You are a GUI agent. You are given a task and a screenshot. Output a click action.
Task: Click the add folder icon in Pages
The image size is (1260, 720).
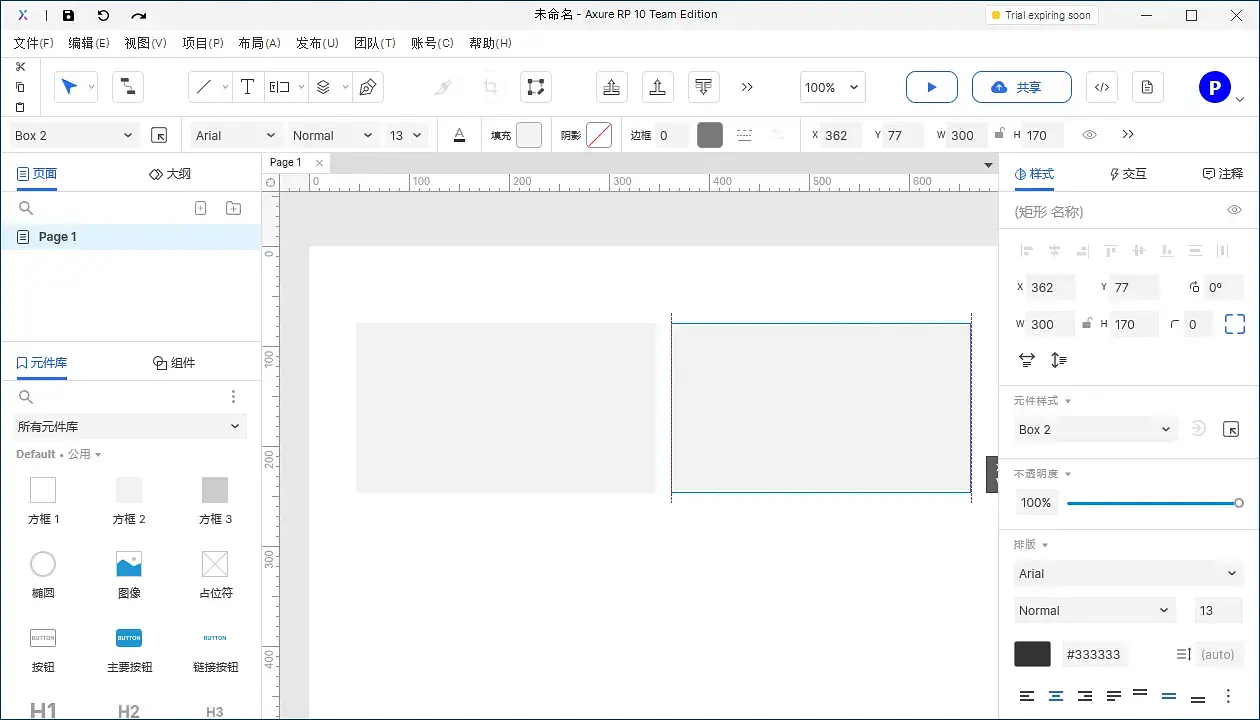(x=233, y=208)
